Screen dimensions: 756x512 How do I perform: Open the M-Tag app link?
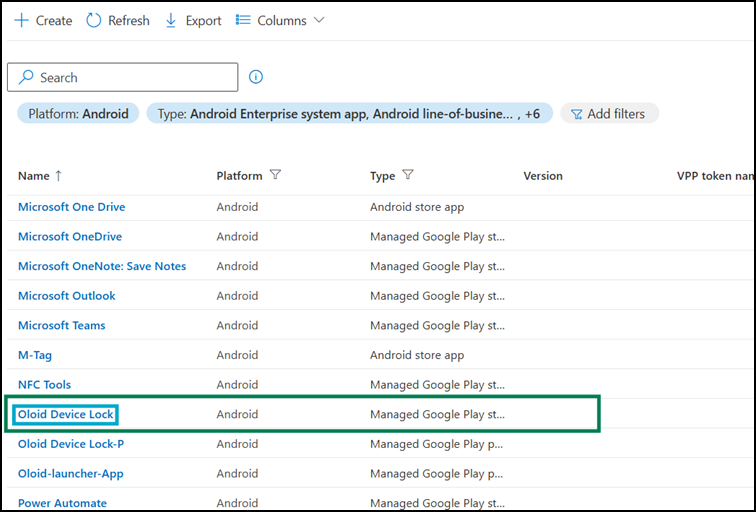coord(35,355)
